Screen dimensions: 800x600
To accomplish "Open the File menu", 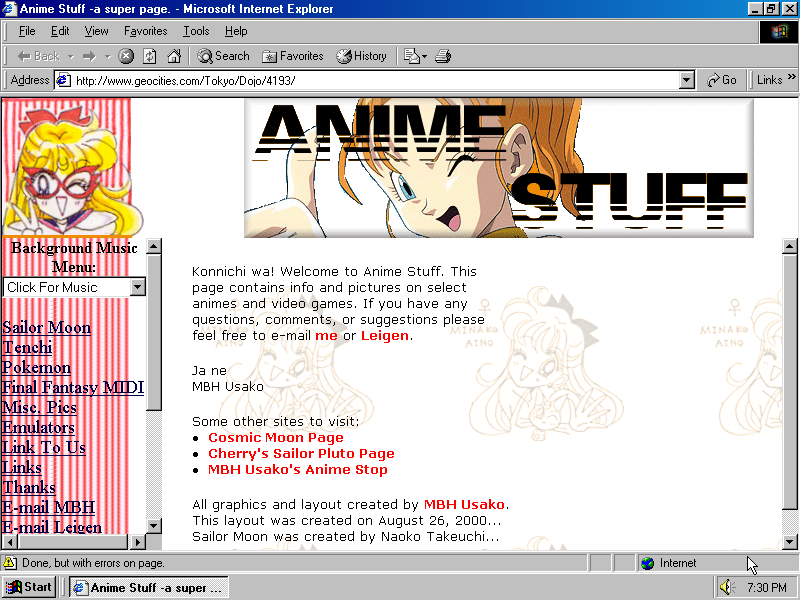I will pyautogui.click(x=27, y=31).
